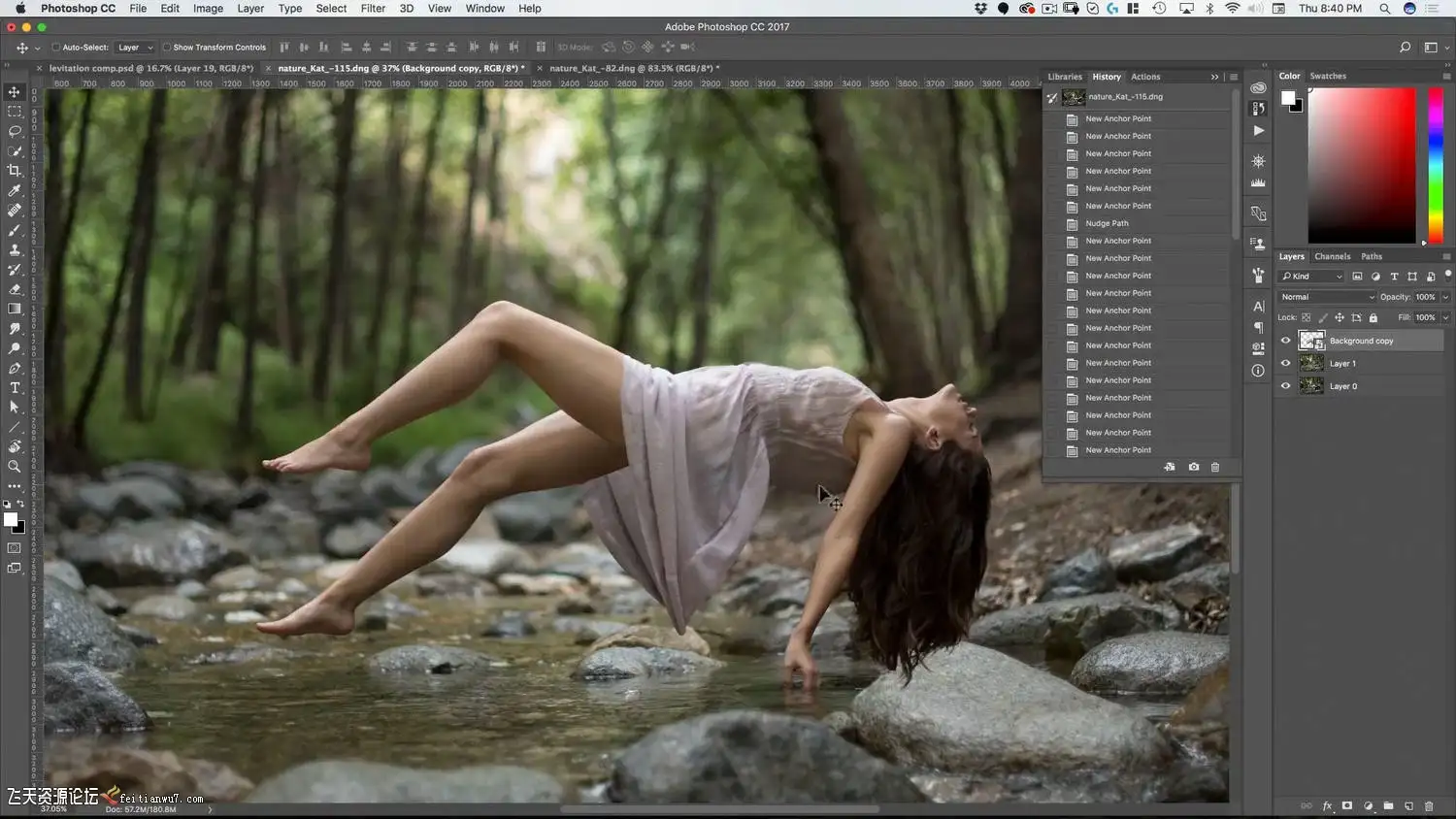Select the Eyedropper tool
Viewport: 1456px width, 819px height.
click(x=15, y=190)
